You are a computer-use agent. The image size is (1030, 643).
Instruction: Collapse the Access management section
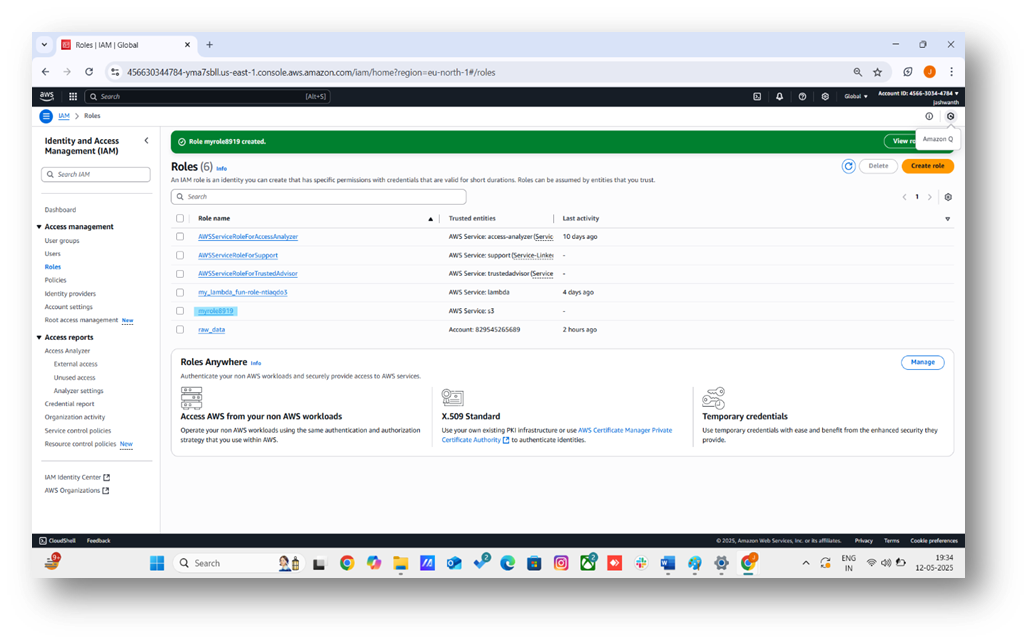click(39, 227)
